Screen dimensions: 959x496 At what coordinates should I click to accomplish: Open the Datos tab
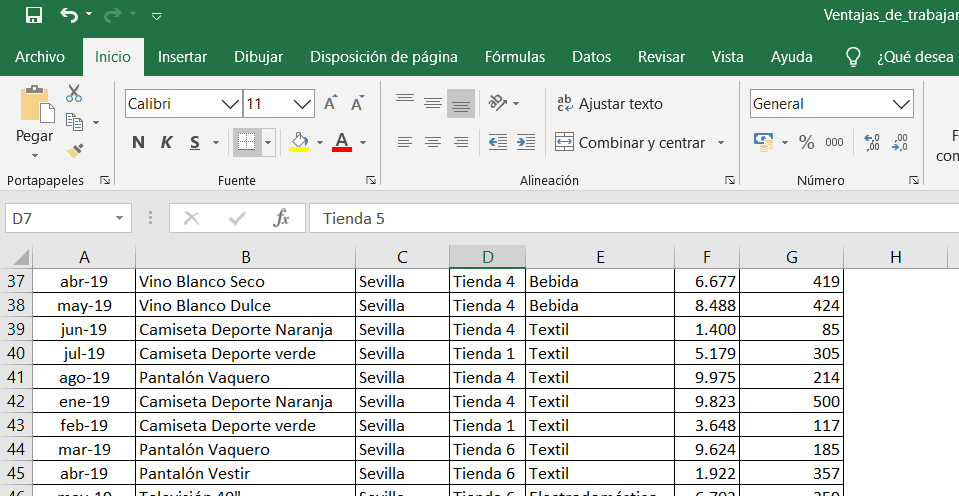click(x=591, y=57)
